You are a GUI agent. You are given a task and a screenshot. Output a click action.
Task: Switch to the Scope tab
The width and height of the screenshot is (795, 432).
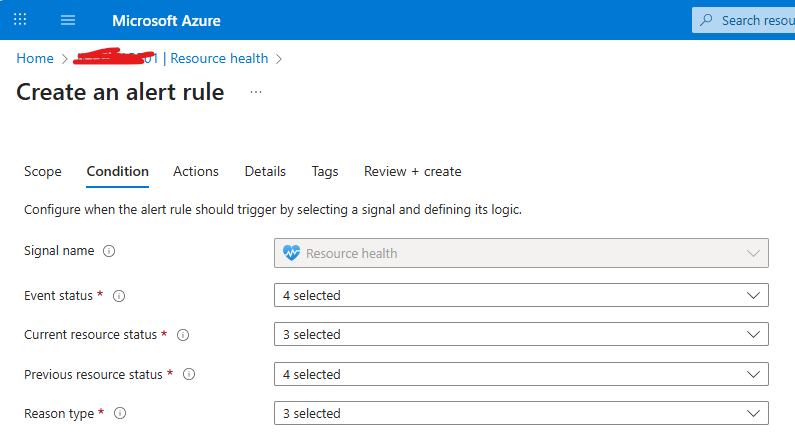coord(43,171)
